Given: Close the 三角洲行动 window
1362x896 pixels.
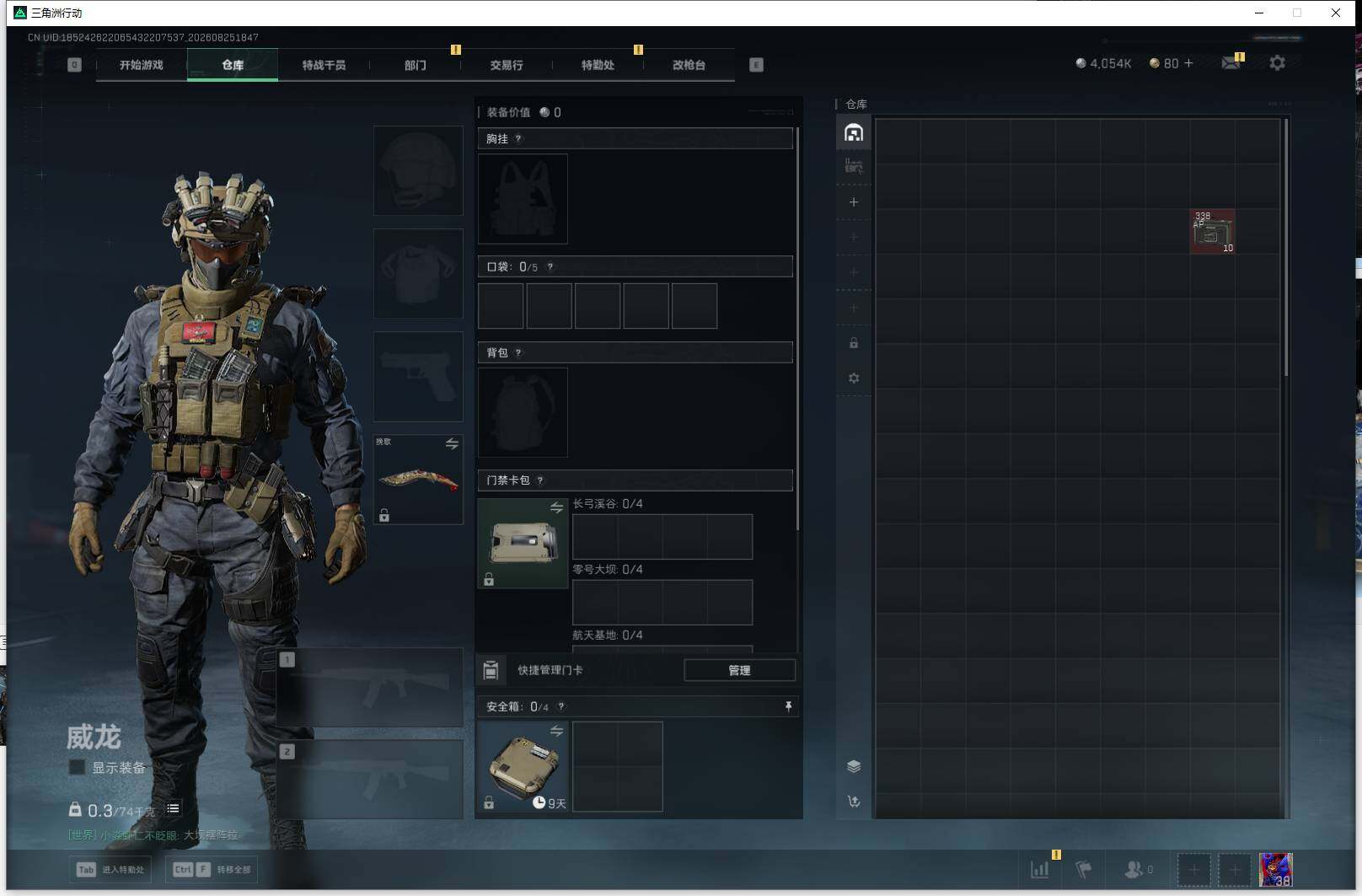Looking at the screenshot, I should click(1336, 13).
